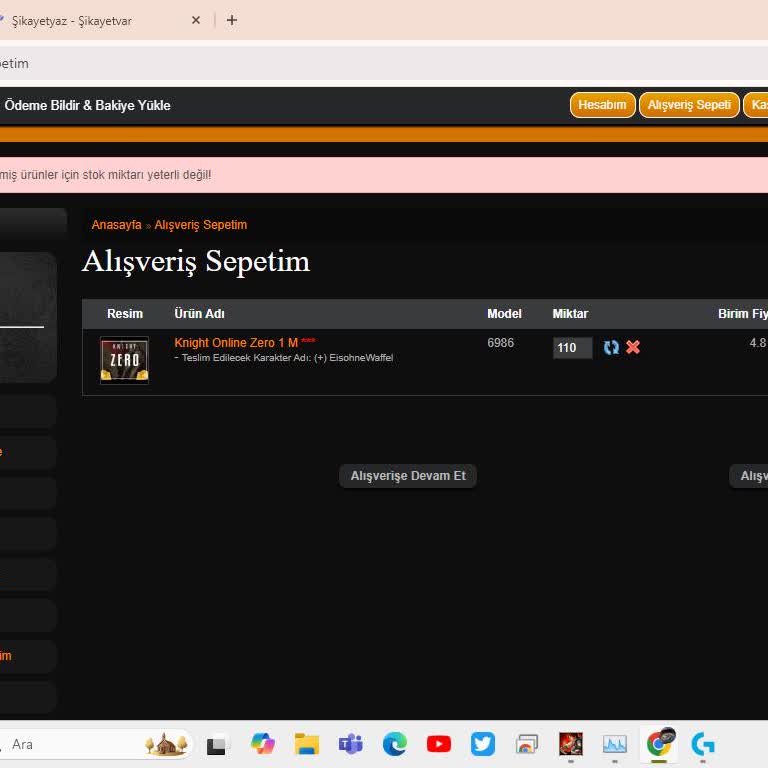Click the Knight Online game taskbar icon
The height and width of the screenshot is (768, 768).
pyautogui.click(x=571, y=744)
